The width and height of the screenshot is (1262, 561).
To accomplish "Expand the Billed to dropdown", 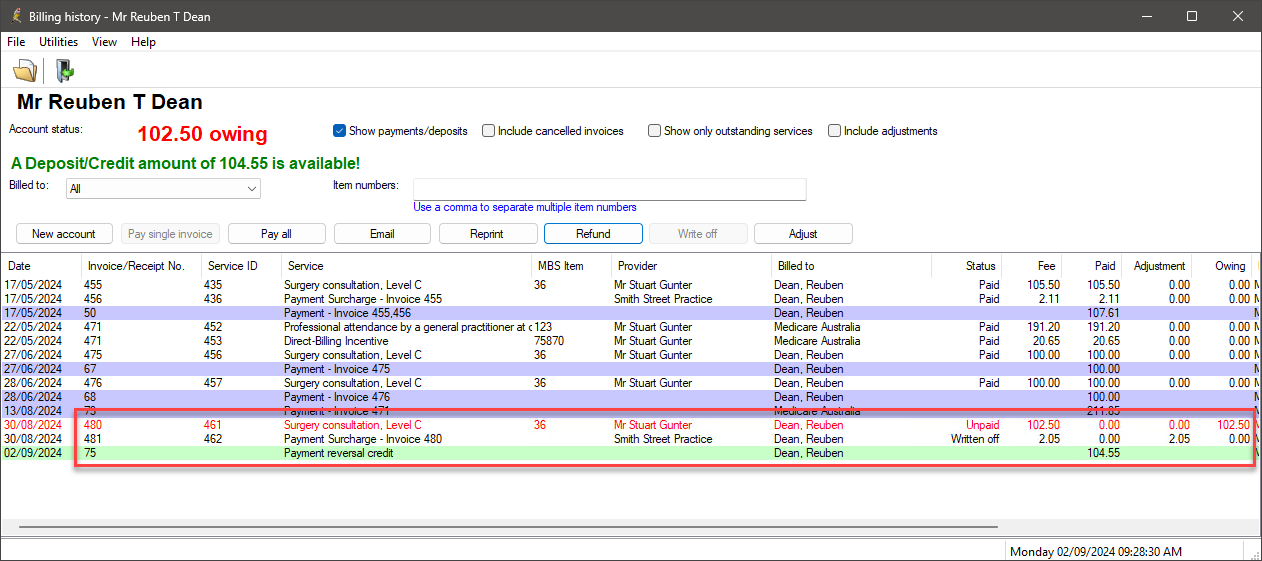I will (251, 188).
